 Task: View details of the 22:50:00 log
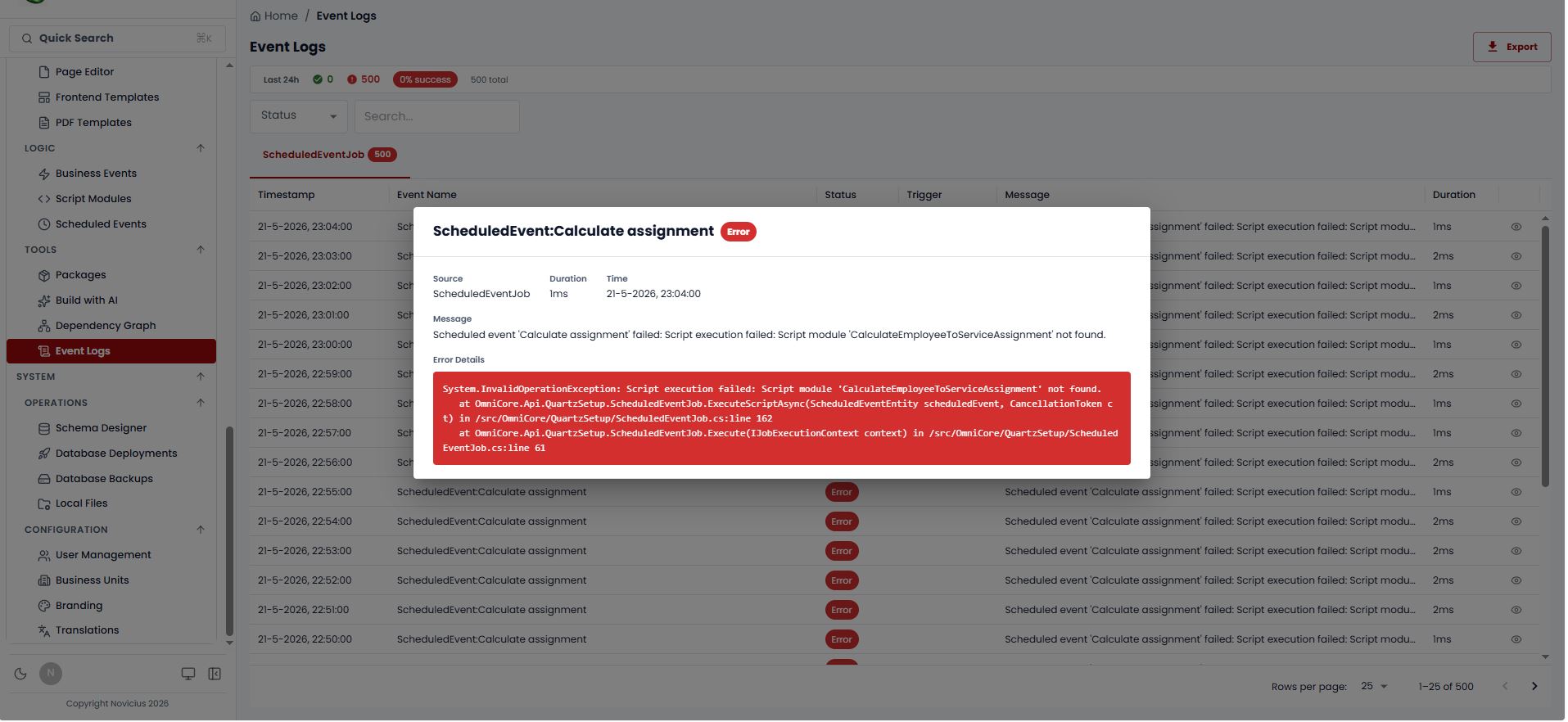[x=1516, y=639]
